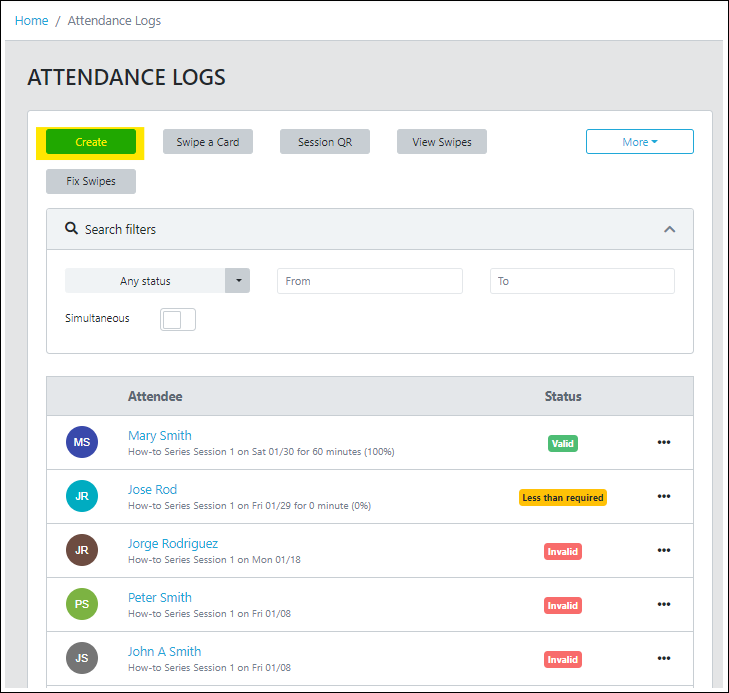This screenshot has height=693, width=729.
Task: Open the three-dot menu for Jose Rod
Action: pyautogui.click(x=664, y=496)
